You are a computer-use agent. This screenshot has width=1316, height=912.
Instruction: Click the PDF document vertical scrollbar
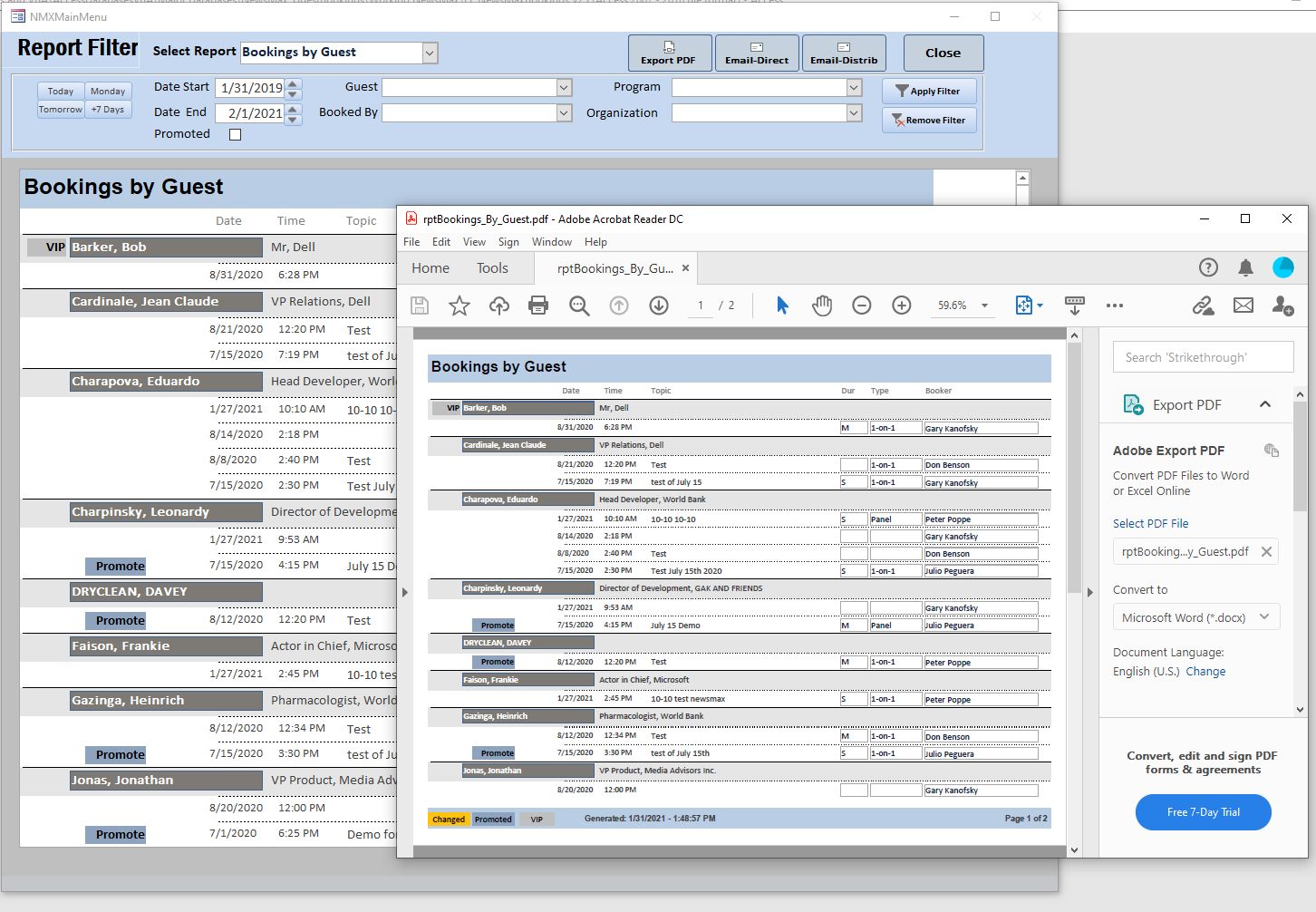click(1074, 593)
